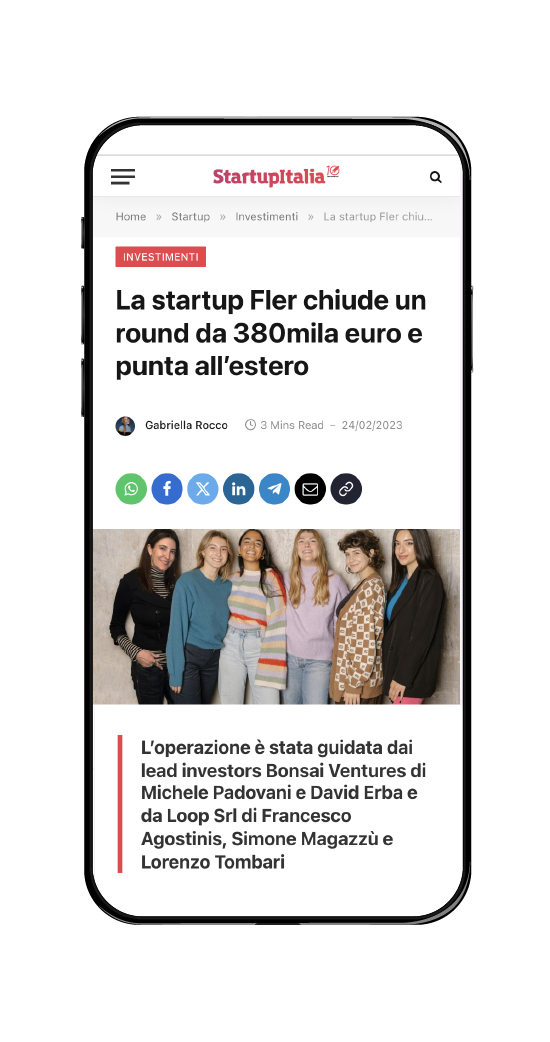Share article via WhatsApp
Image resolution: width=550 pixels, height=1042 pixels.
click(131, 489)
